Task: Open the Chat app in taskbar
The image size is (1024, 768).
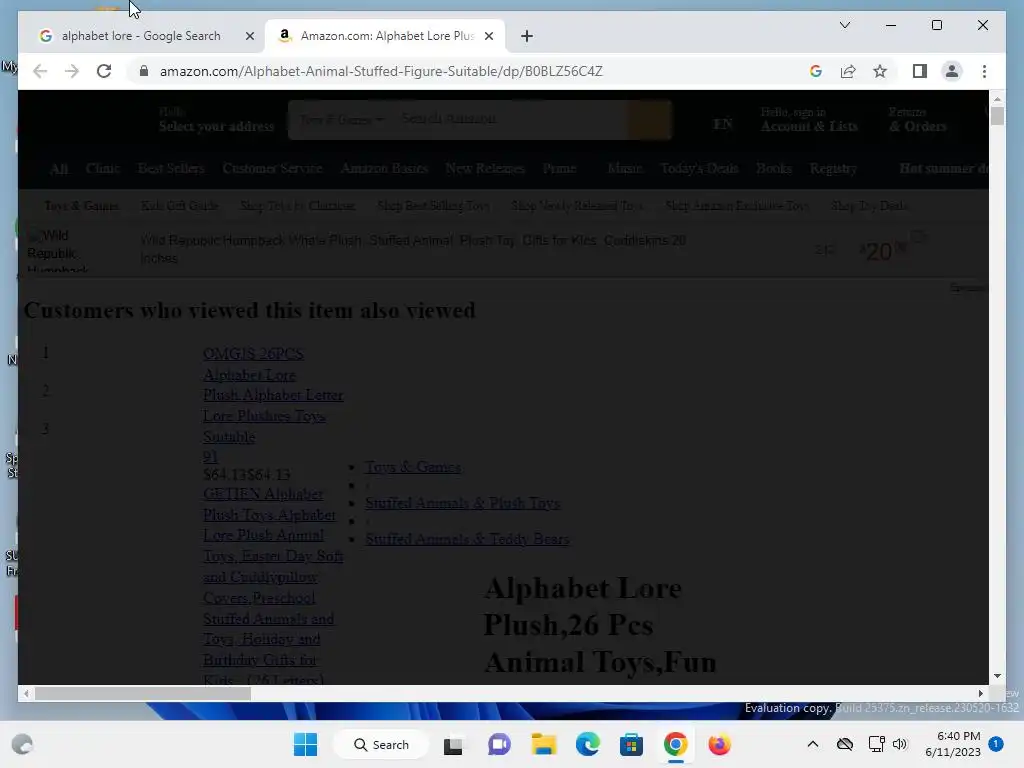Action: 499,744
